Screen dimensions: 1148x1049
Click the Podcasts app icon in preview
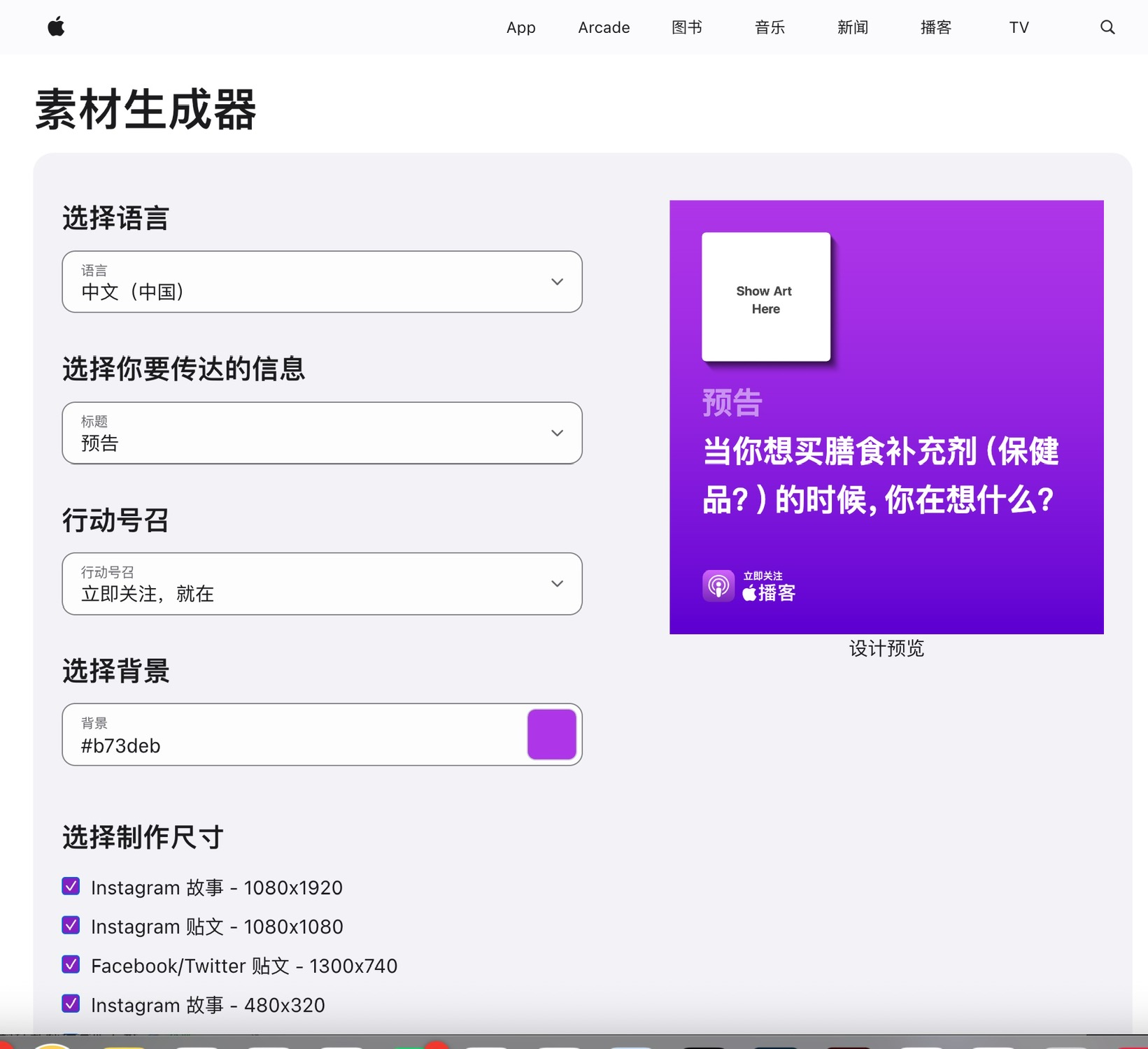tap(718, 586)
